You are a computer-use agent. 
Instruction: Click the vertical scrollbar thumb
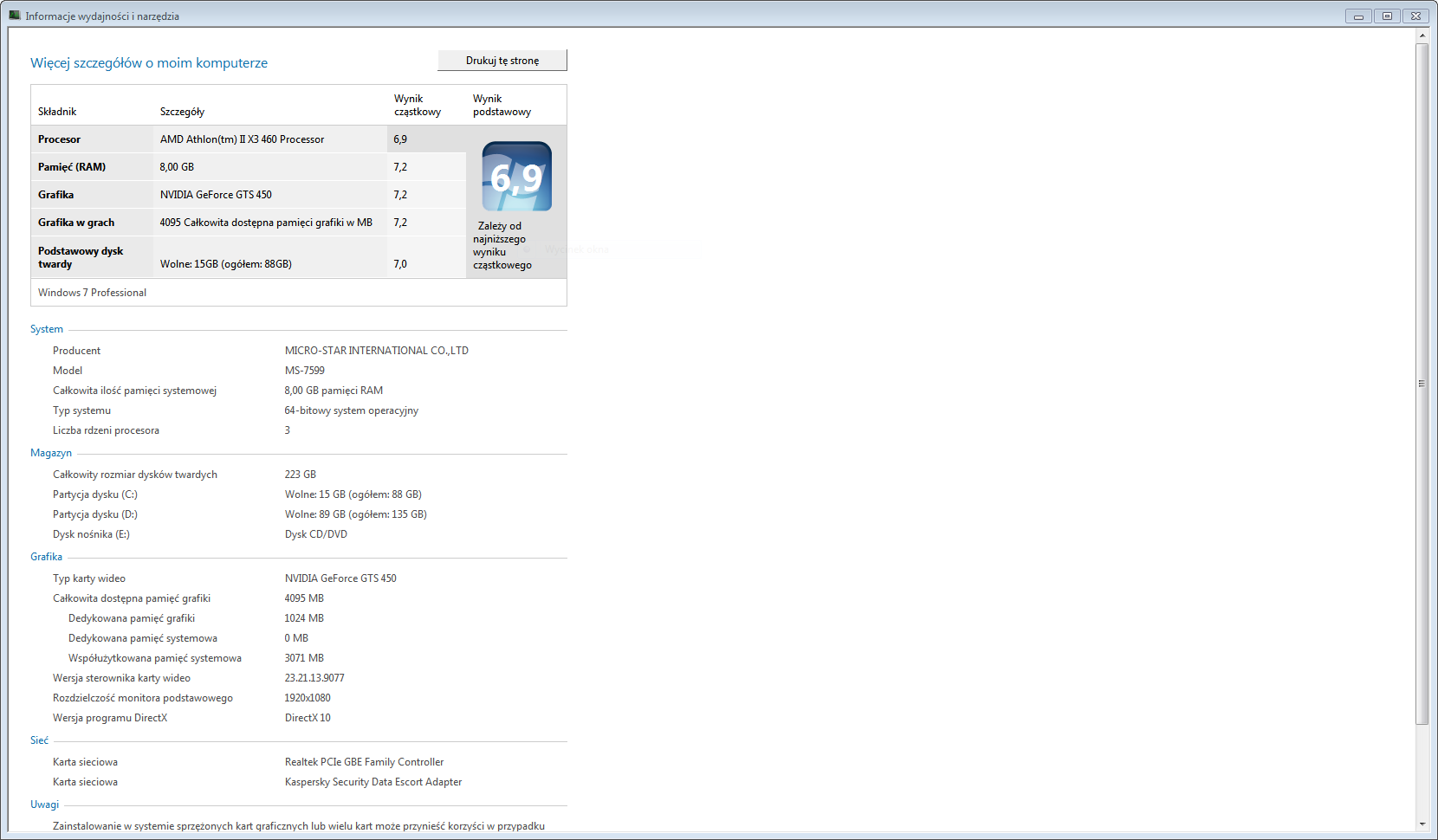pyautogui.click(x=1422, y=383)
